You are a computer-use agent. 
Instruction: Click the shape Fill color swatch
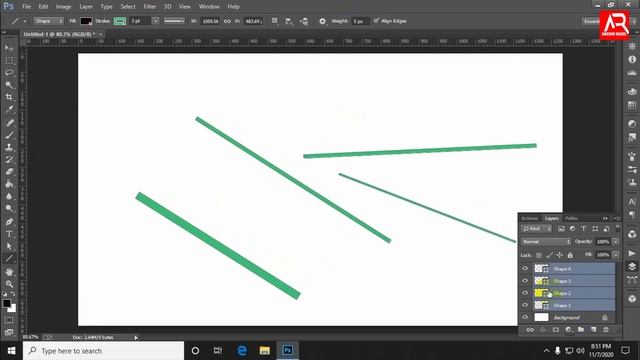pyautogui.click(x=86, y=21)
